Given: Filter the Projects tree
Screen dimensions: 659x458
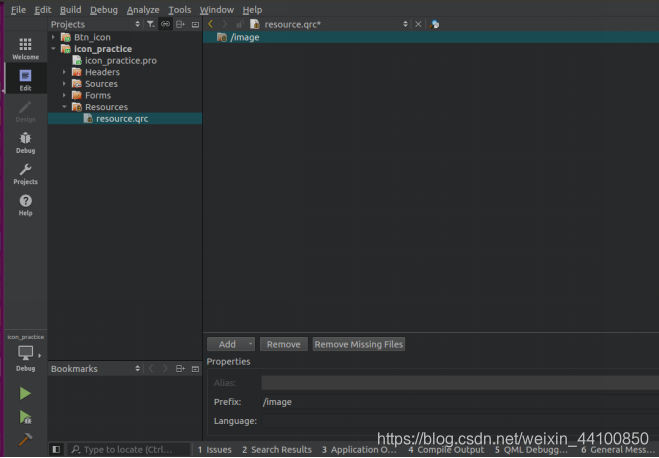Looking at the screenshot, I should [150, 24].
